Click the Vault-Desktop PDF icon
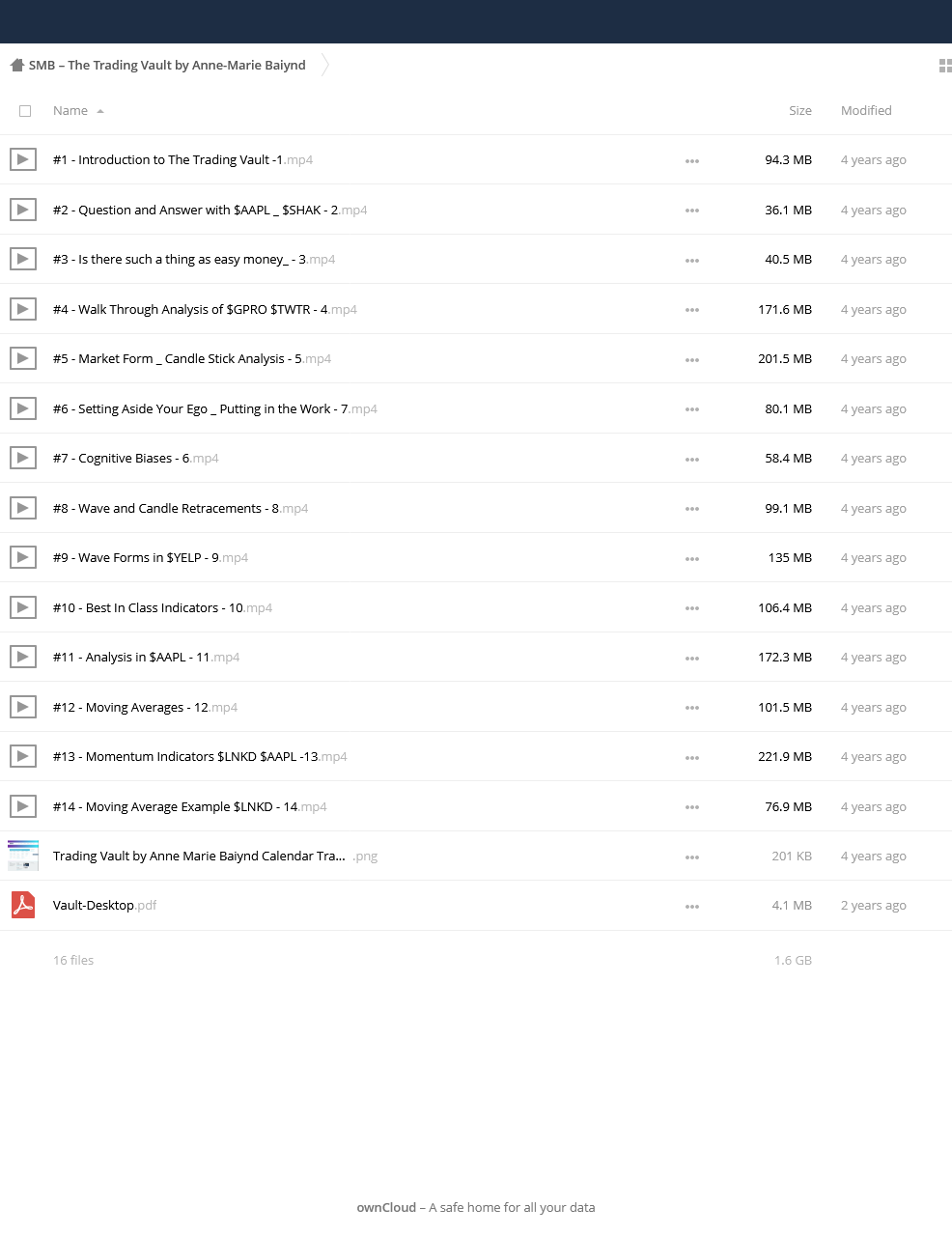 [x=23, y=905]
